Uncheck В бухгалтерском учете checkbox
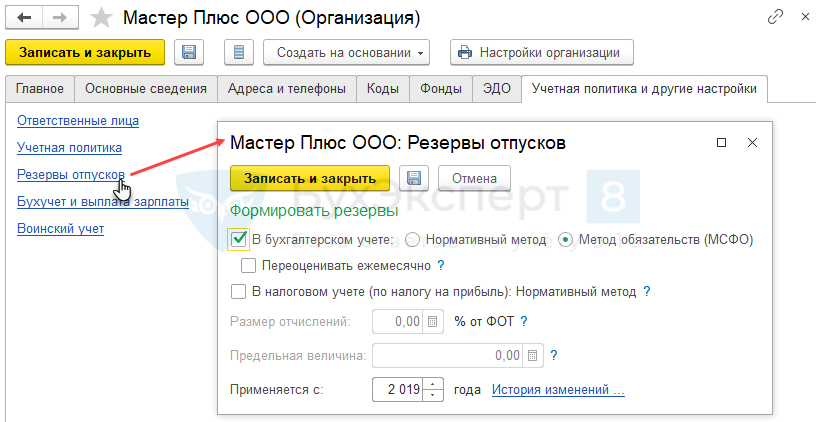The height and width of the screenshot is (422, 816). coord(238,239)
